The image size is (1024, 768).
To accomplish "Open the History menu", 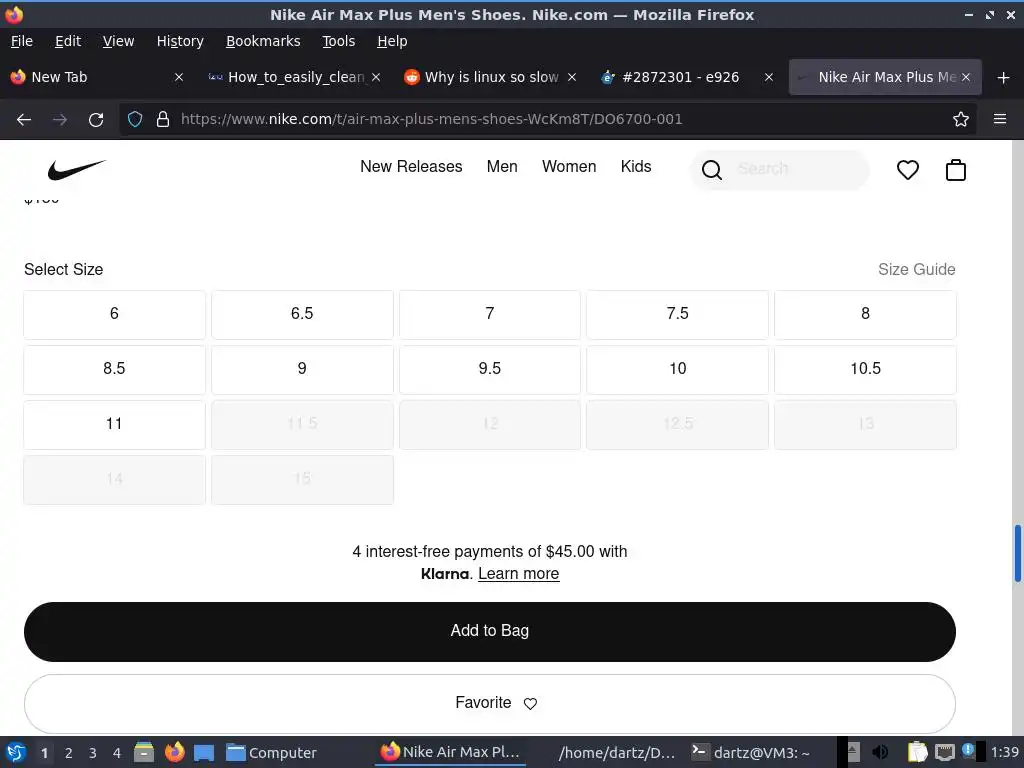I will 180,41.
